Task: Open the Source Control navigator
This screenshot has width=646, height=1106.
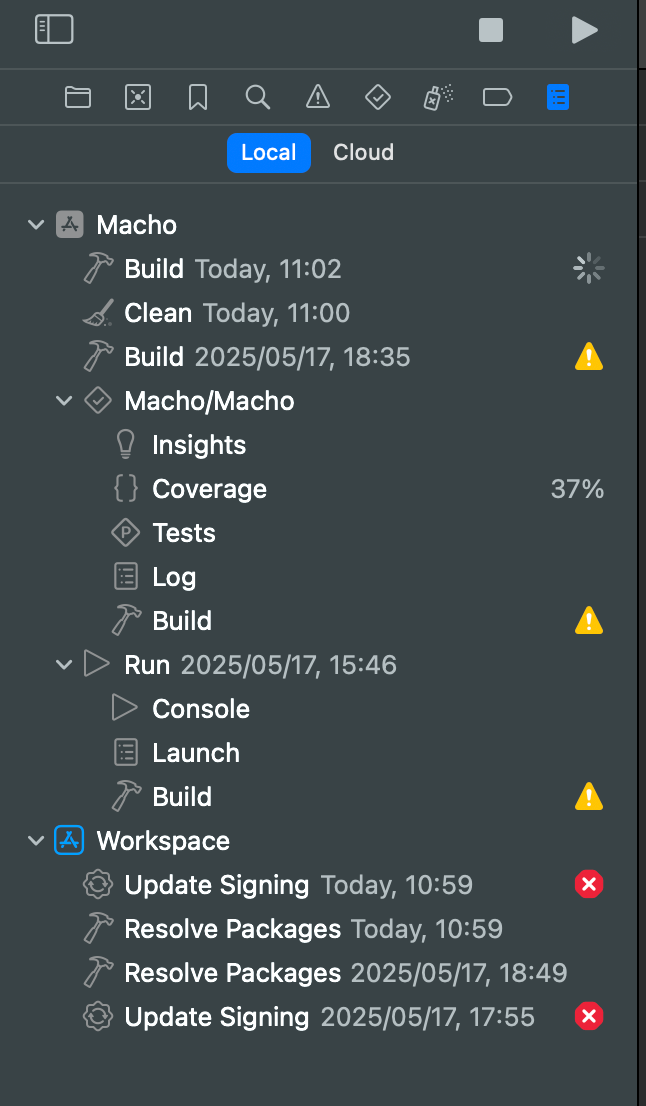Action: pyautogui.click(x=138, y=97)
